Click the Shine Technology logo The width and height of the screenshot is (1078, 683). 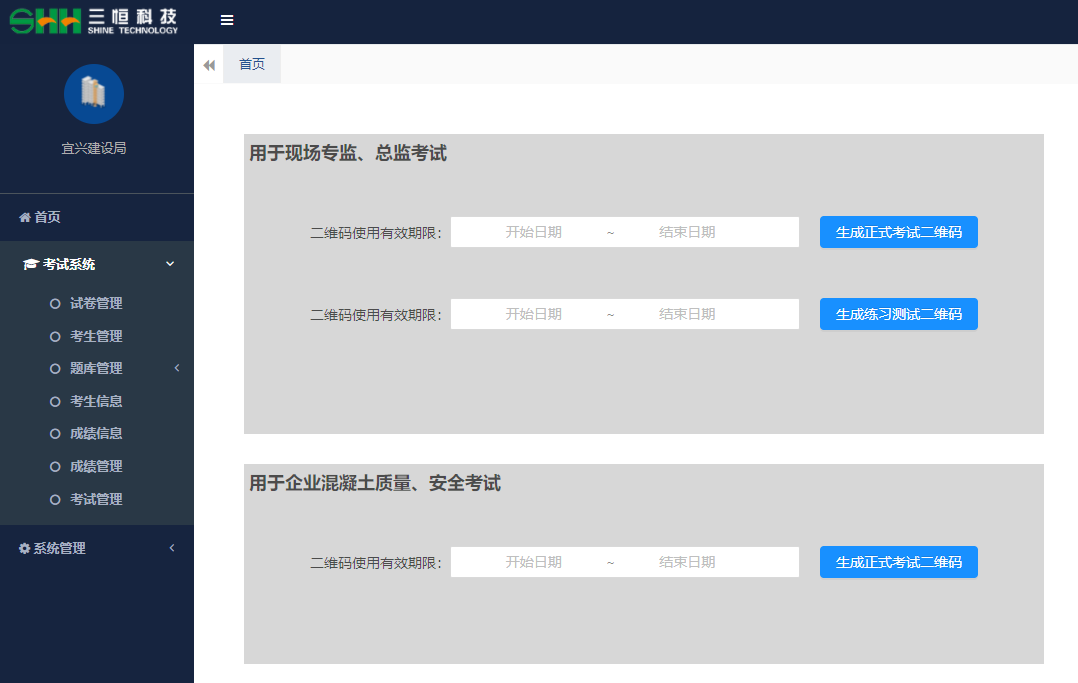coord(94,20)
